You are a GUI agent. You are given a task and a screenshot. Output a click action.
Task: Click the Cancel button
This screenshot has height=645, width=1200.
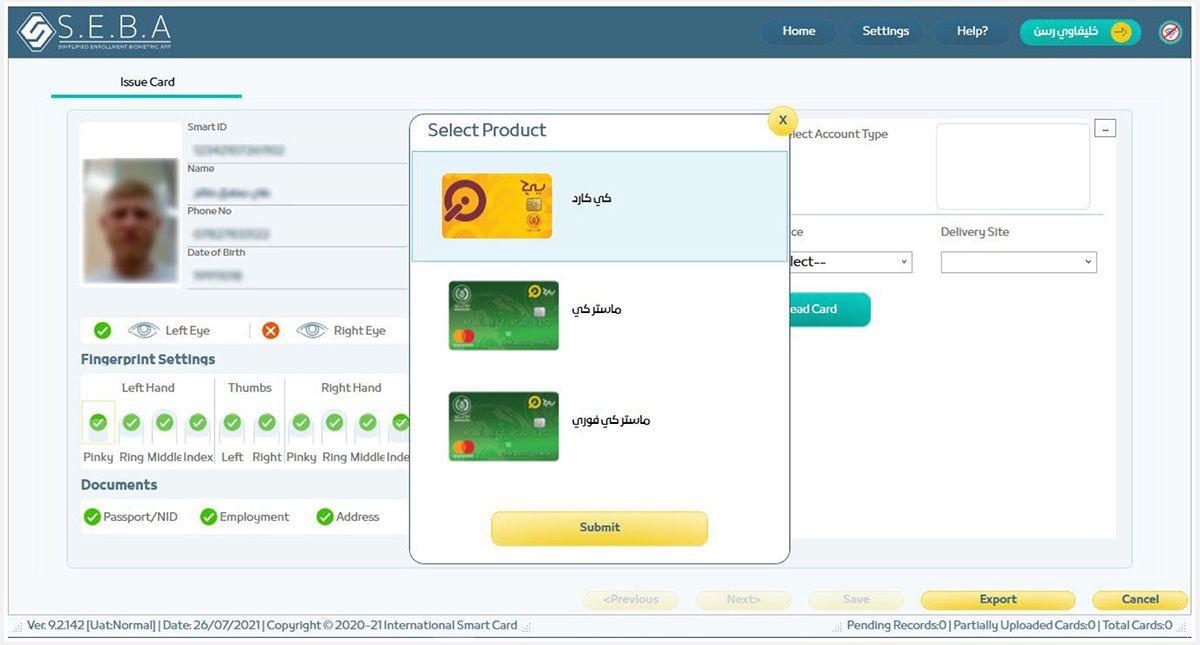coord(1140,600)
